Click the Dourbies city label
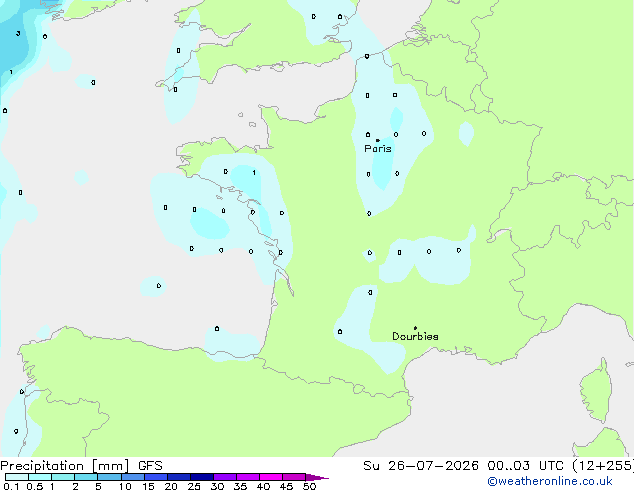634x490 pixels. (x=415, y=336)
